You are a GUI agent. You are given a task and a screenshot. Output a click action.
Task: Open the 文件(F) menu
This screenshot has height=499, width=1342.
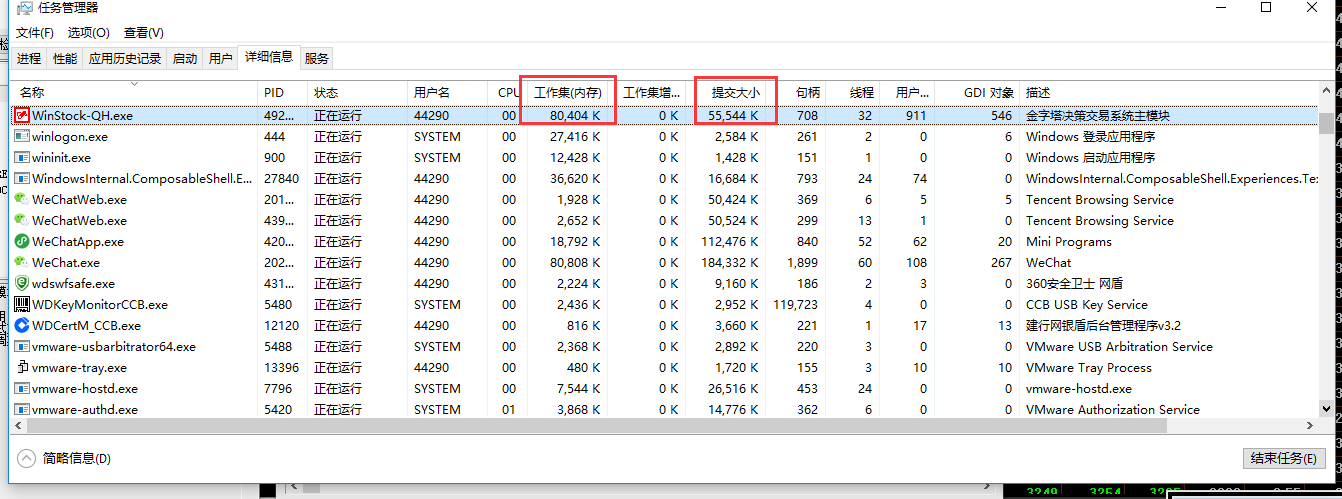[35, 33]
